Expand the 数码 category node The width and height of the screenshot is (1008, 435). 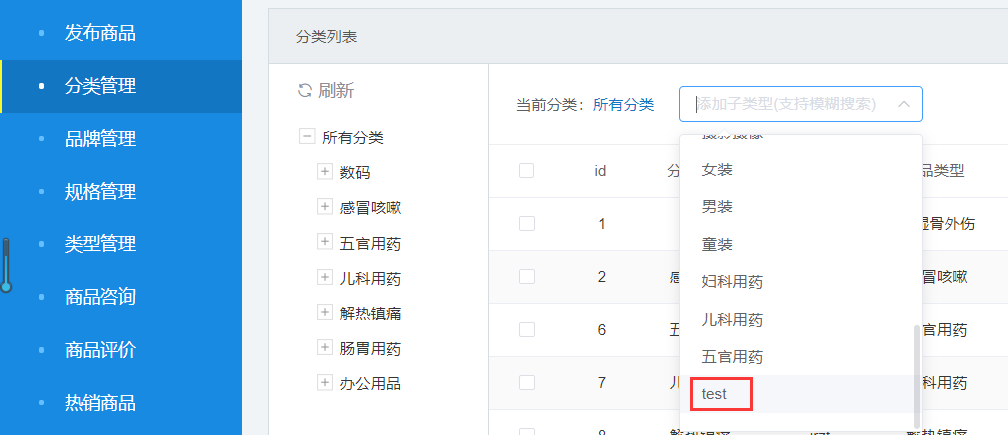324,172
